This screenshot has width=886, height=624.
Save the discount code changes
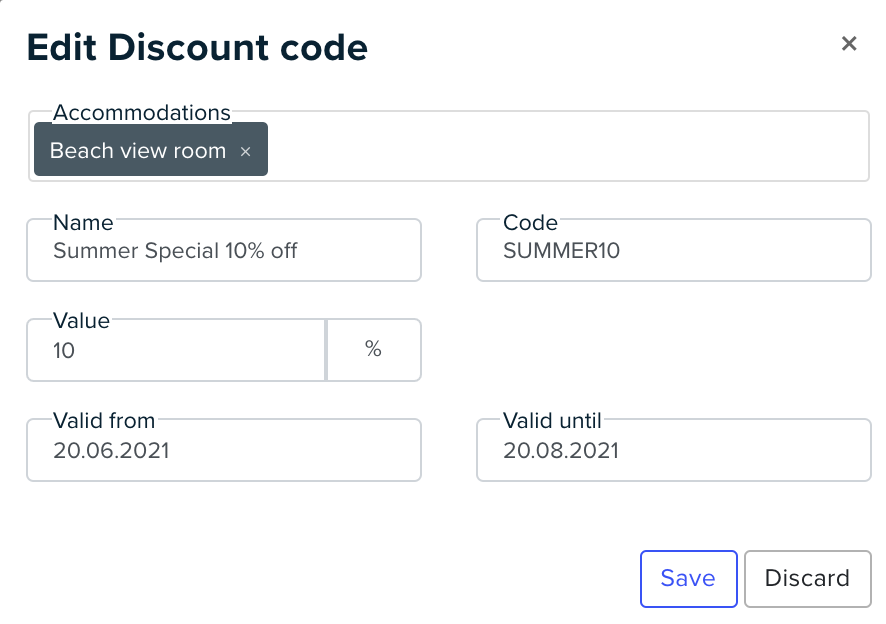pos(688,579)
